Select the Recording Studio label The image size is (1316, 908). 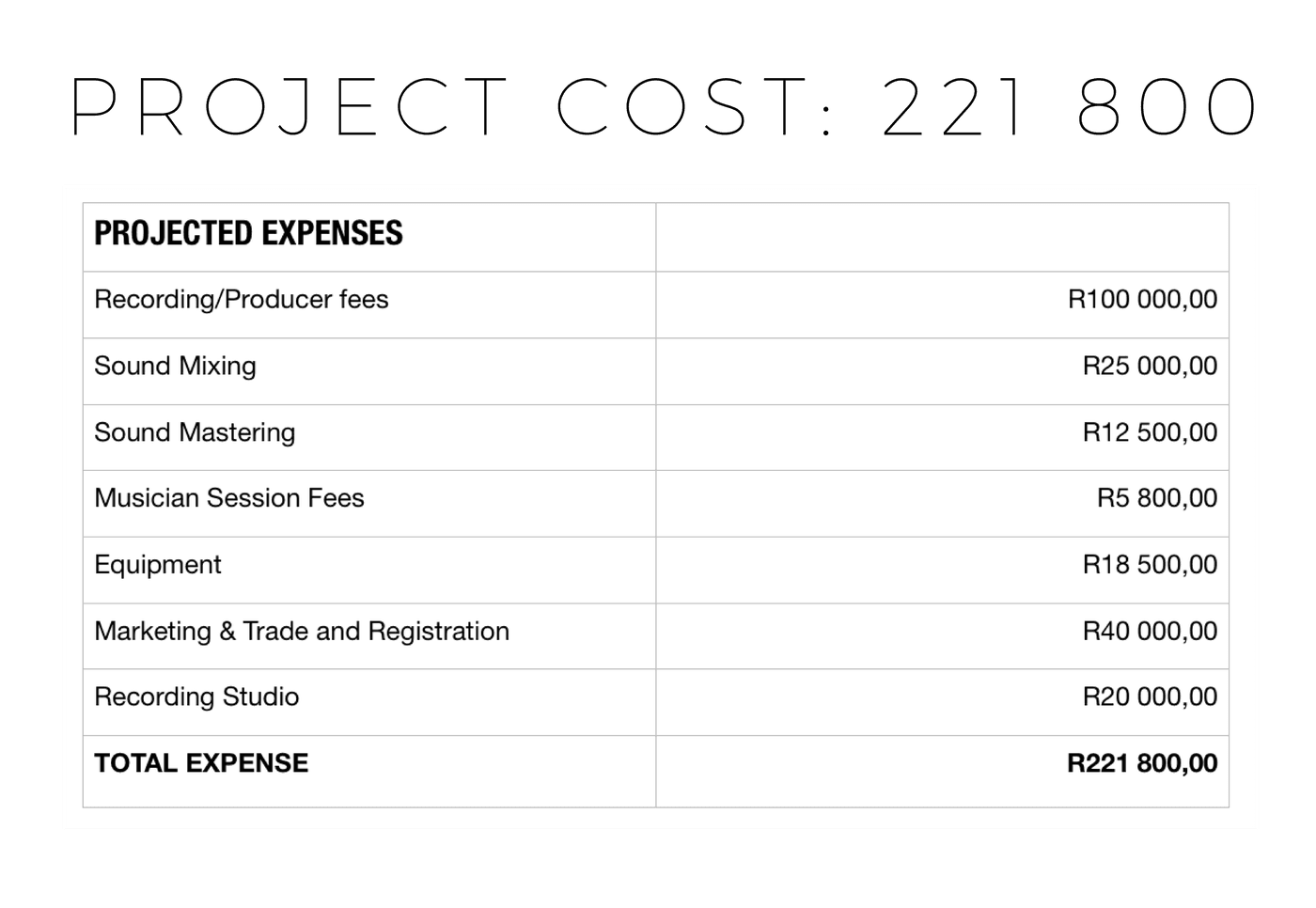(196, 697)
